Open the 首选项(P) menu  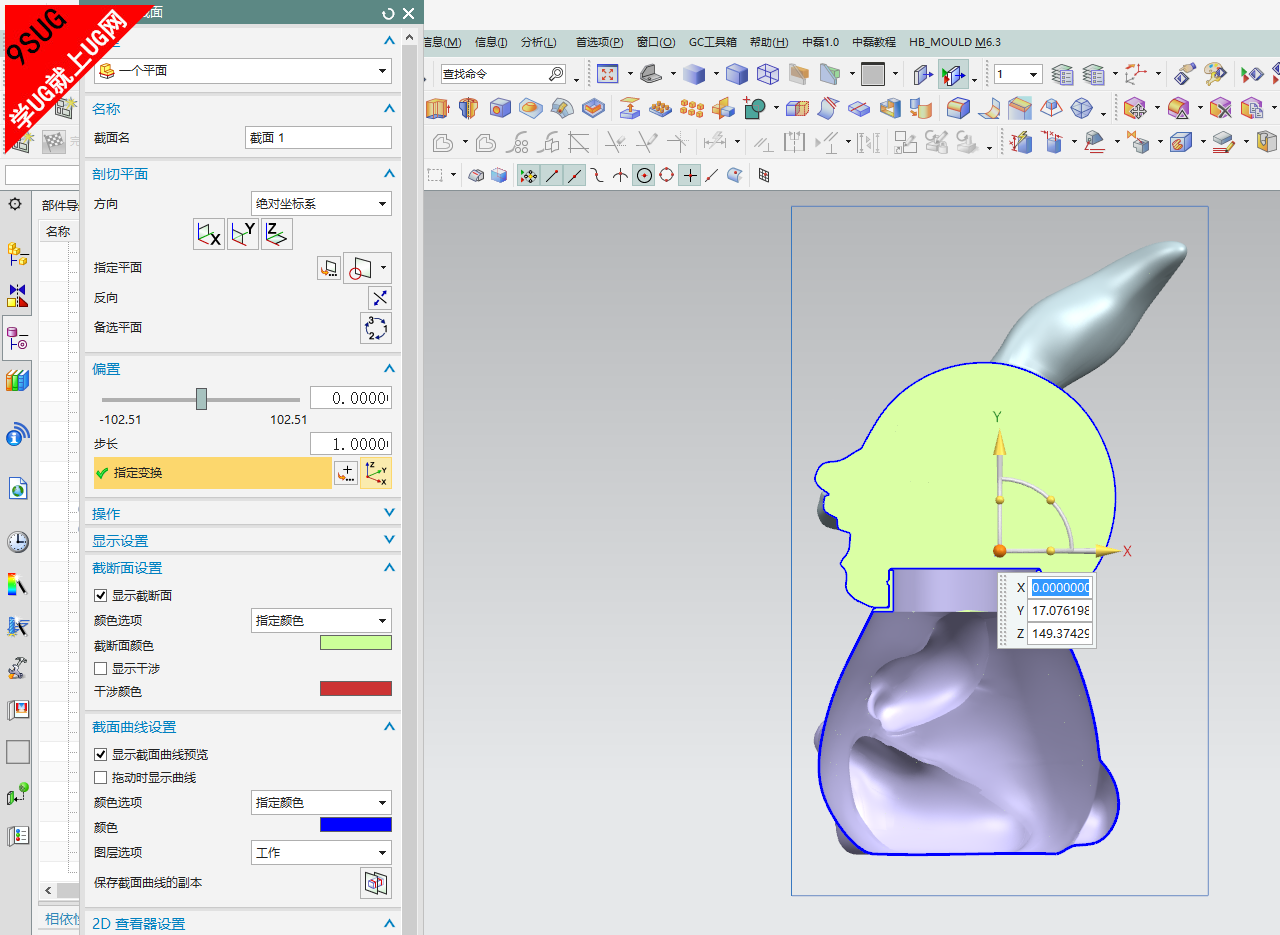point(599,42)
